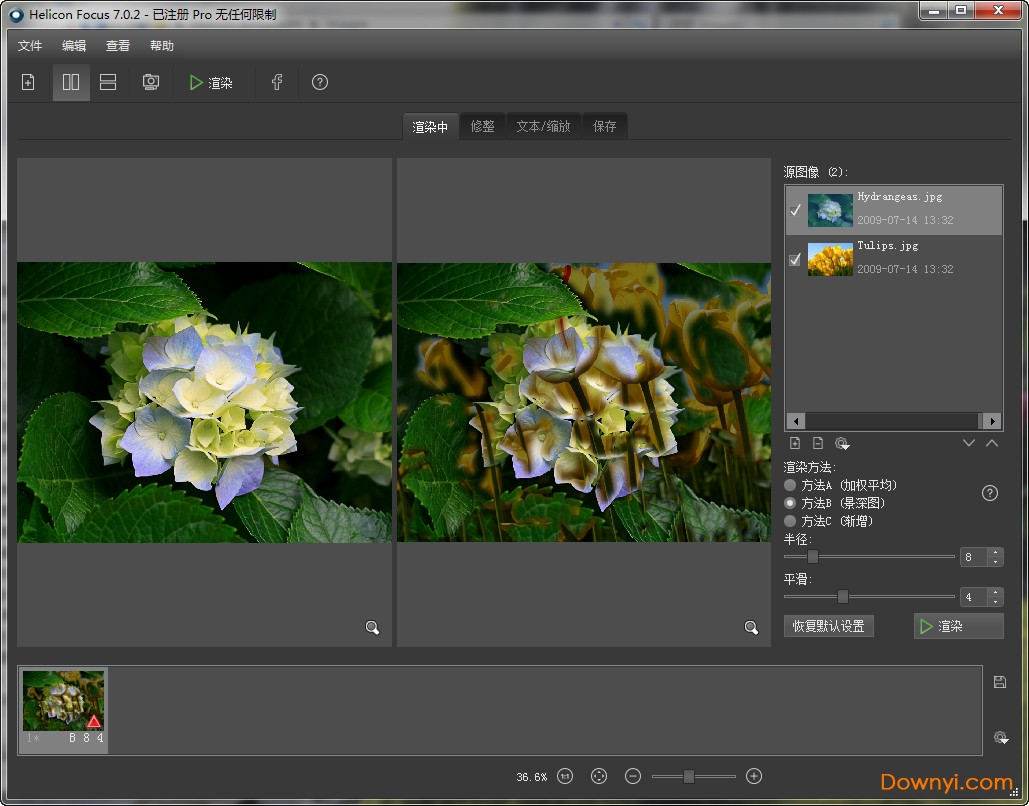Switch to the 修整 tab
Screen dimensions: 1029x806
coord(482,127)
